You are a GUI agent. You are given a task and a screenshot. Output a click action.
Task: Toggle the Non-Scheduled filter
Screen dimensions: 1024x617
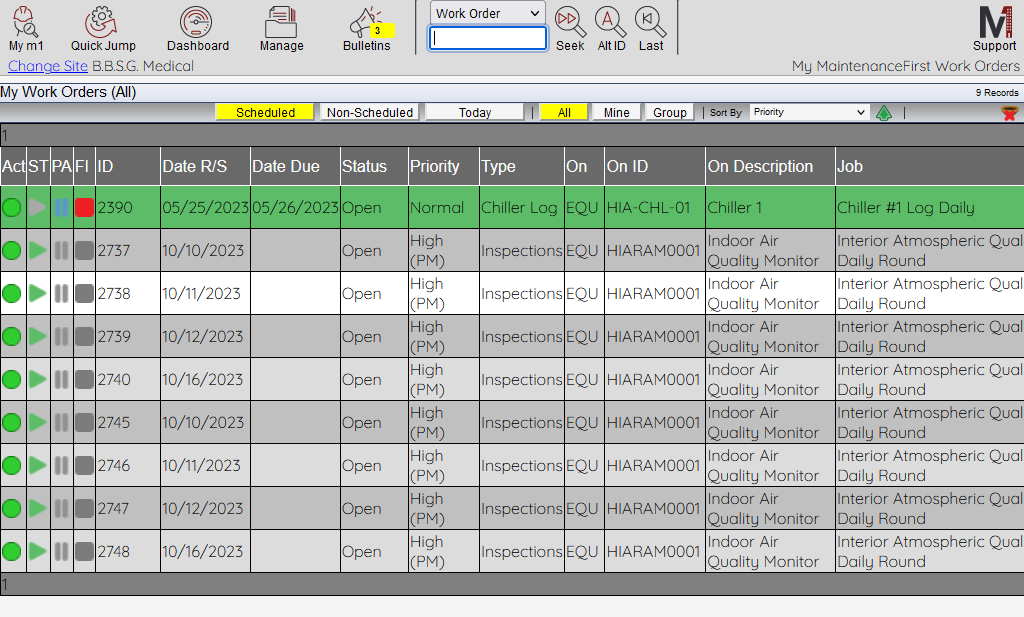[x=369, y=113]
